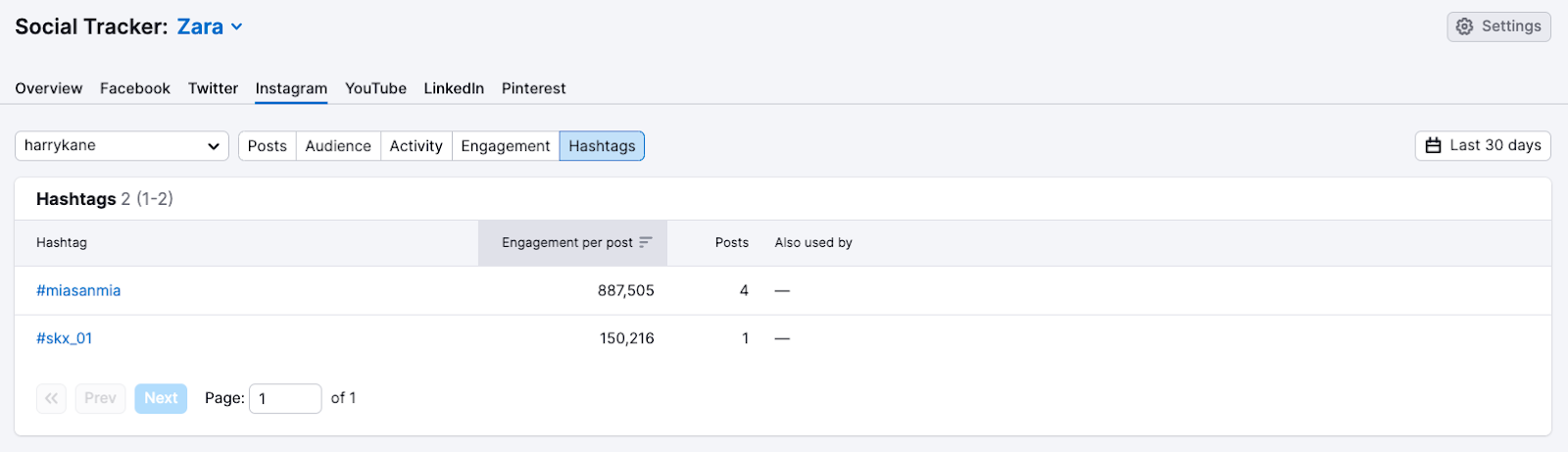Switch to the Audience report
Image resolution: width=1568 pixels, height=452 pixels.
coord(338,146)
